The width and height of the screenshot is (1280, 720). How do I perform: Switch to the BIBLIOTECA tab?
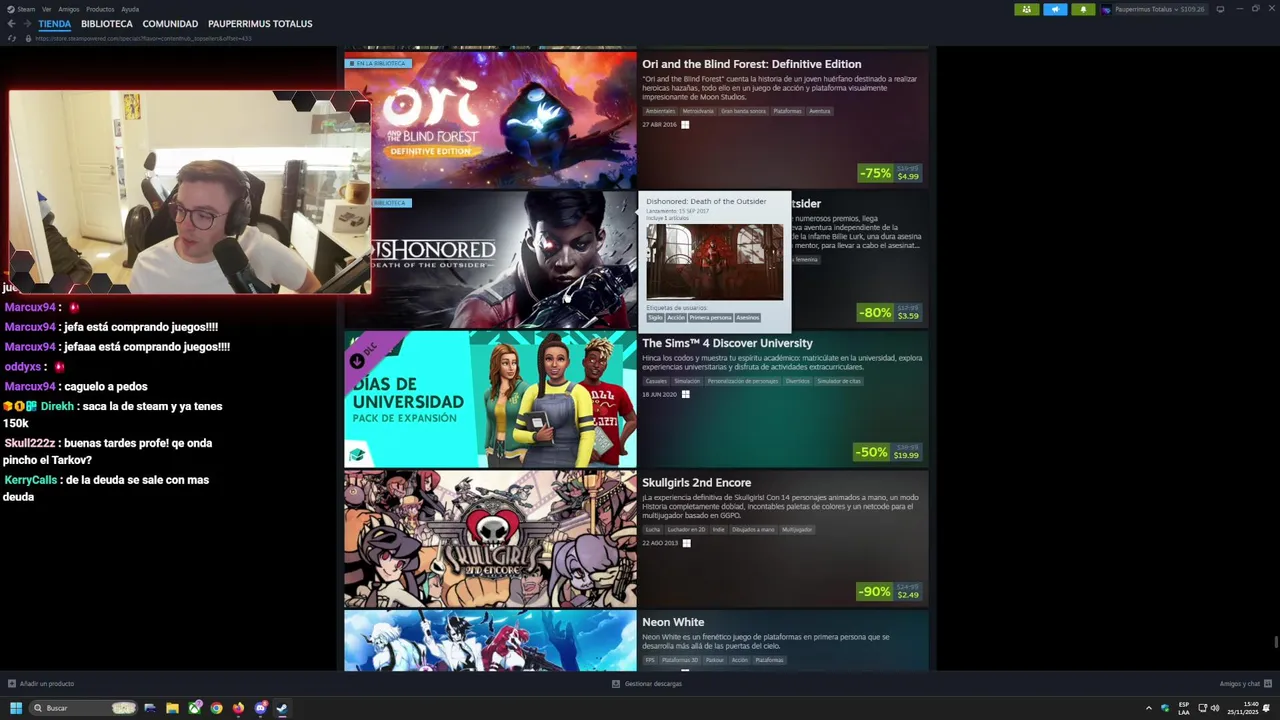click(107, 24)
